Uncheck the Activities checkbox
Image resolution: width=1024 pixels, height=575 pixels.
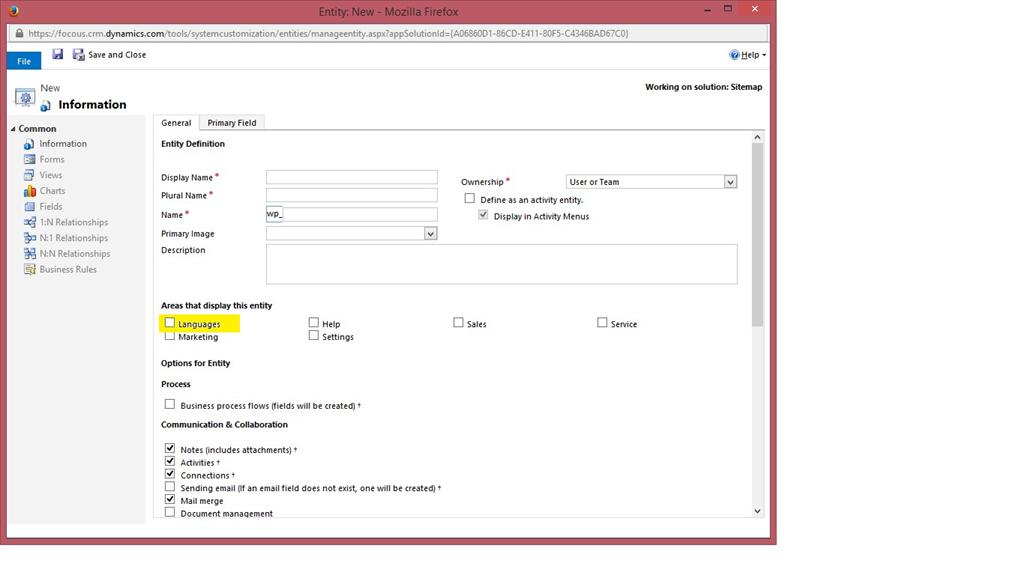[x=170, y=461]
